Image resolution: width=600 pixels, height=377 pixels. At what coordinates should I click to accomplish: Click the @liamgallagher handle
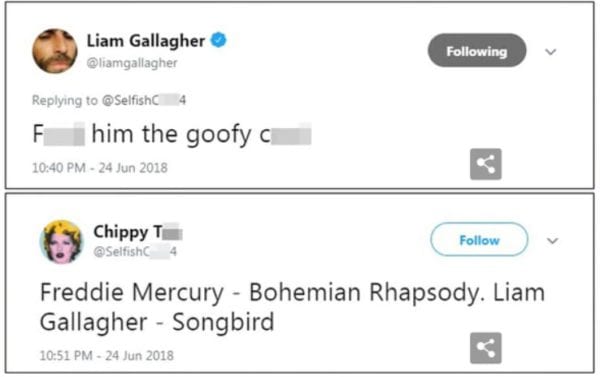tap(132, 63)
